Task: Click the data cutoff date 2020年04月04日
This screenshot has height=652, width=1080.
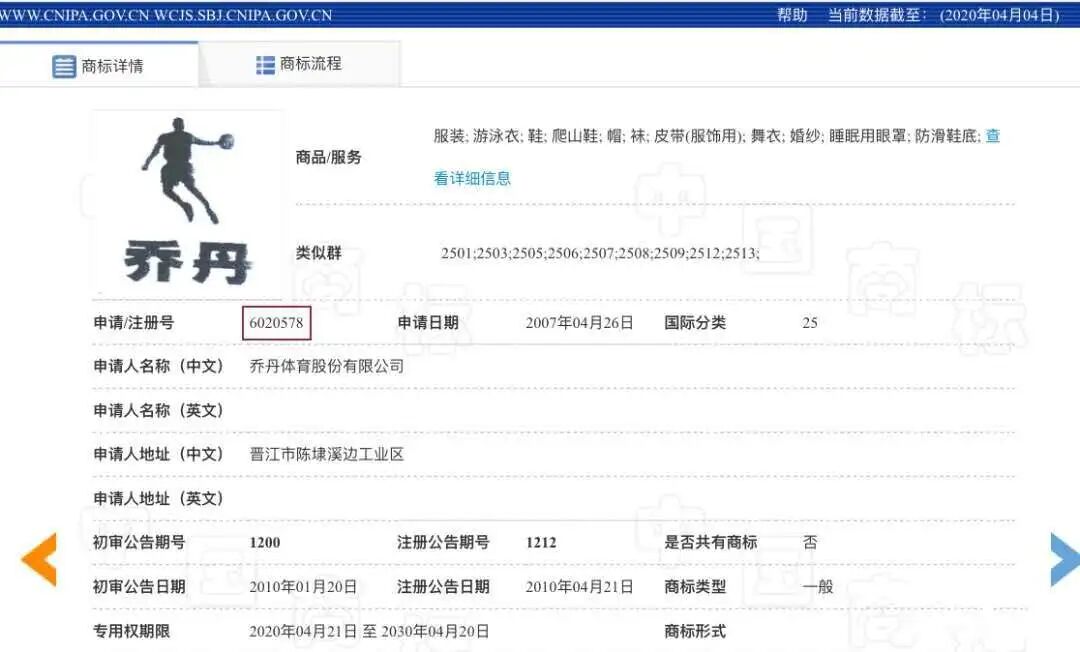Action: [x=999, y=15]
